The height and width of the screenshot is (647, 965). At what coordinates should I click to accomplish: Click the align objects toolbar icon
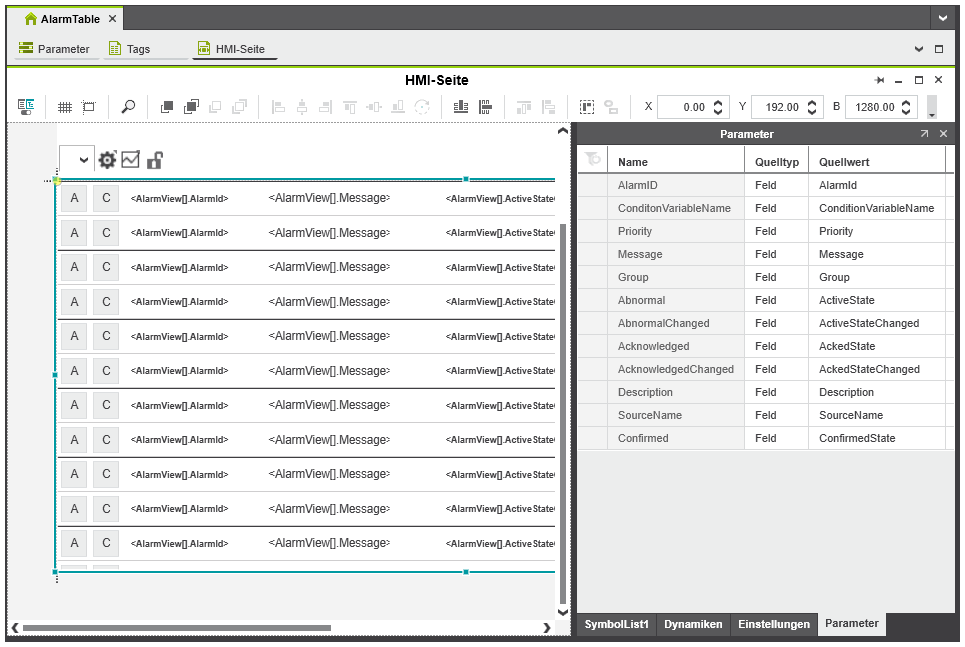[x=461, y=107]
